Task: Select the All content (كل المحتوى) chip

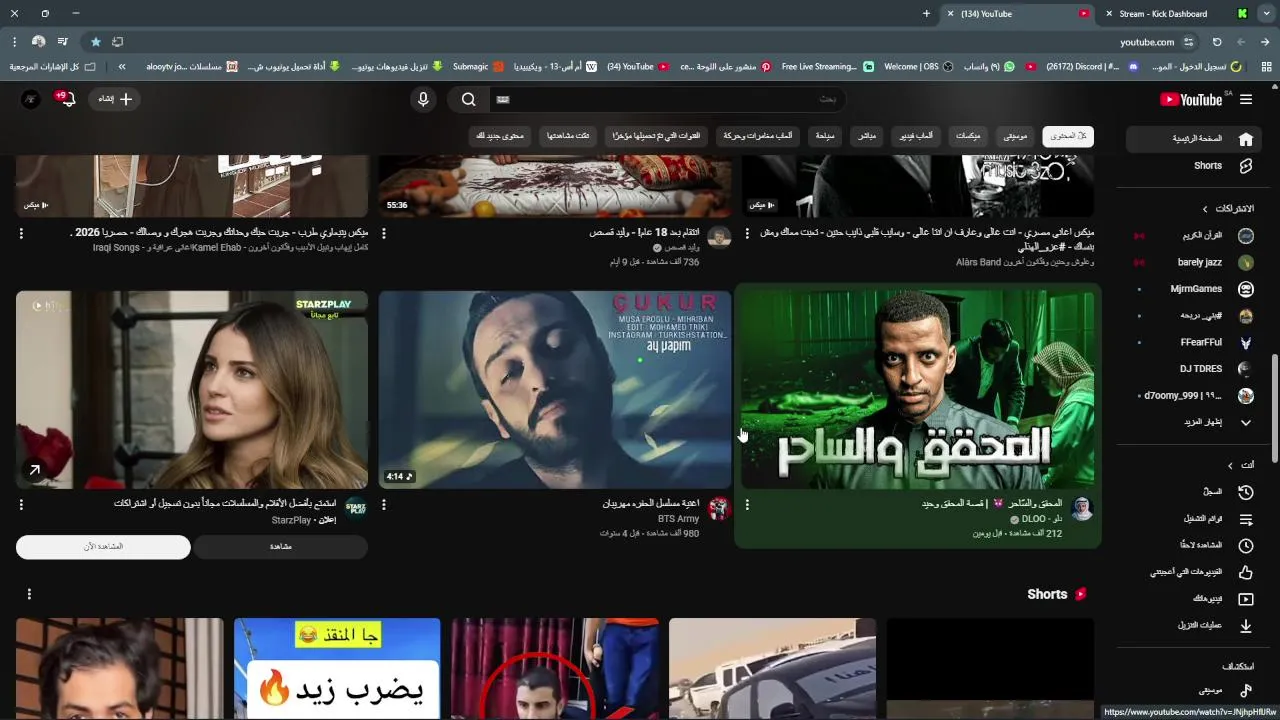Action: click(1068, 136)
